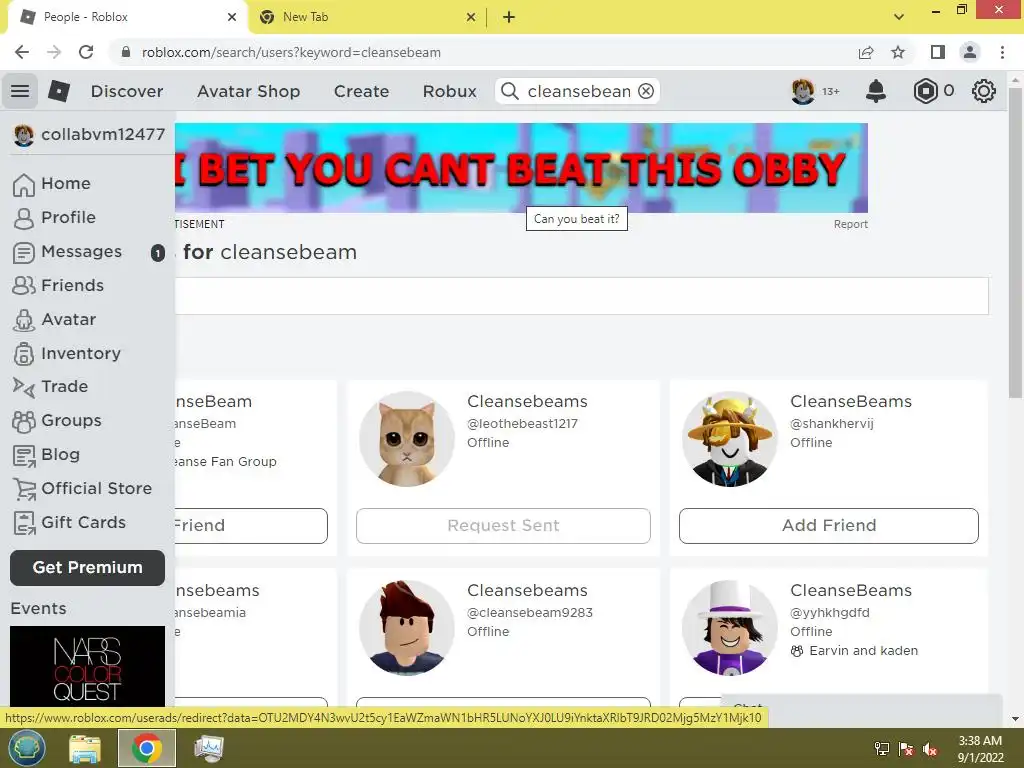Open File Explorer from taskbar
Image resolution: width=1024 pixels, height=768 pixels.
pos(85,748)
